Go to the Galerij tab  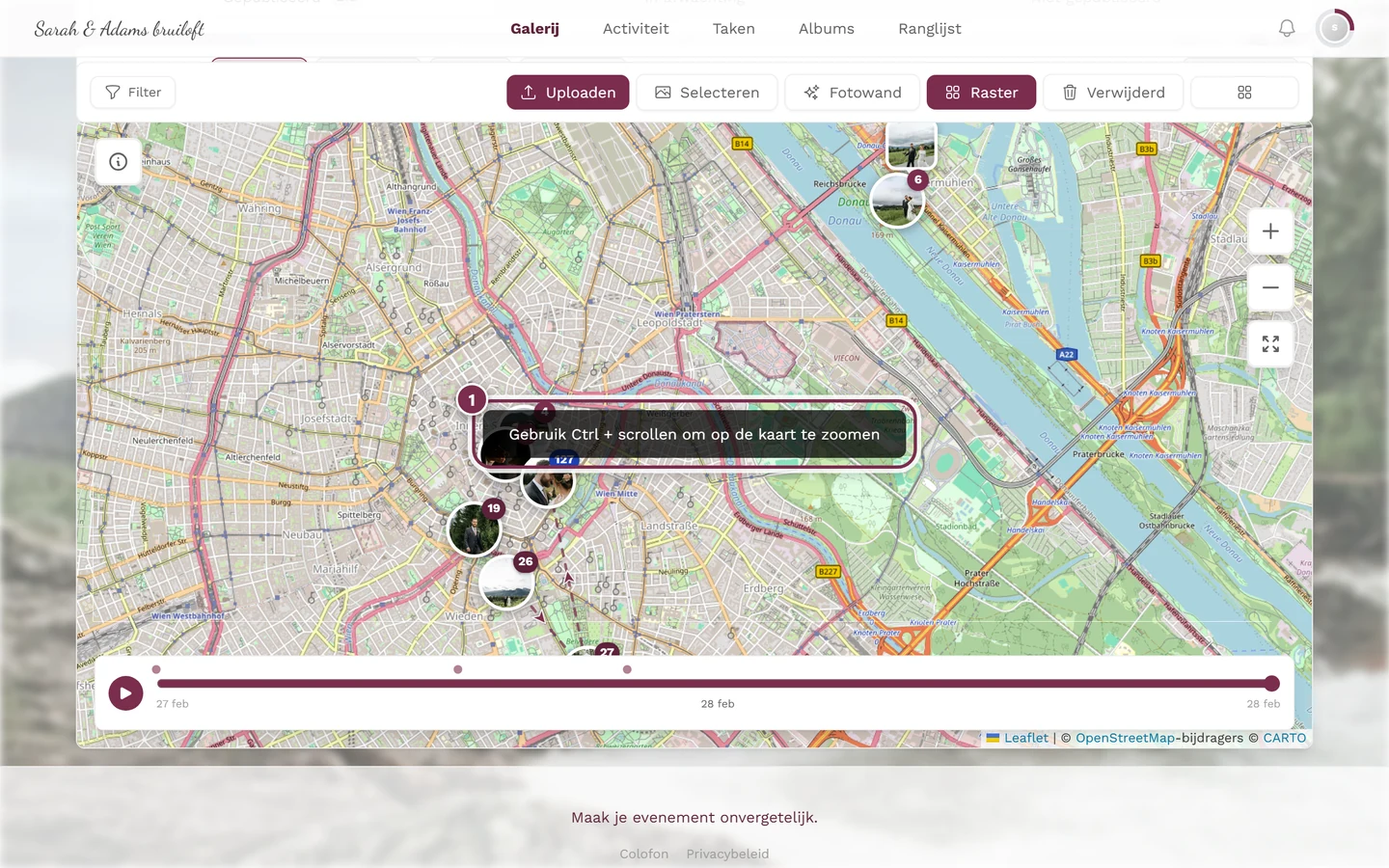coord(534,29)
